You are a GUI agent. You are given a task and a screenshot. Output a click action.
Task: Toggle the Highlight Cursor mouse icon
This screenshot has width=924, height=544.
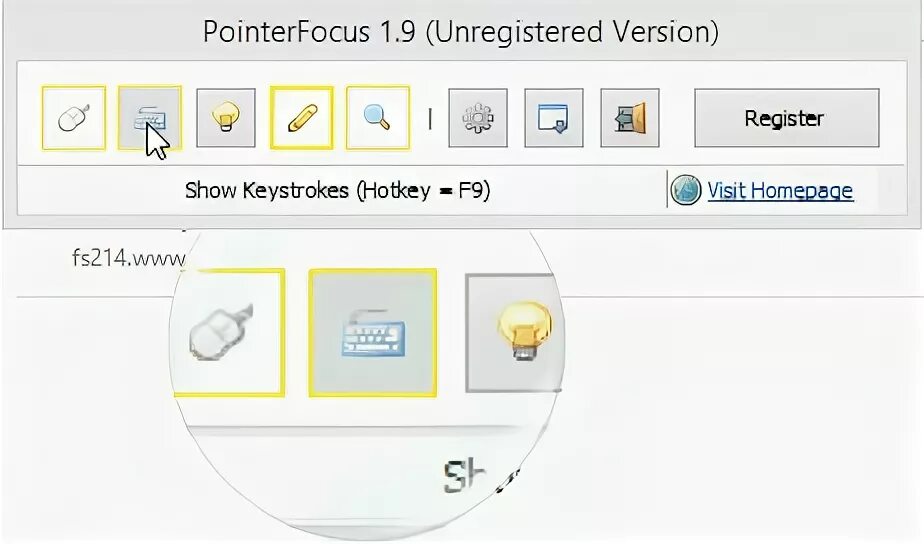click(x=74, y=118)
